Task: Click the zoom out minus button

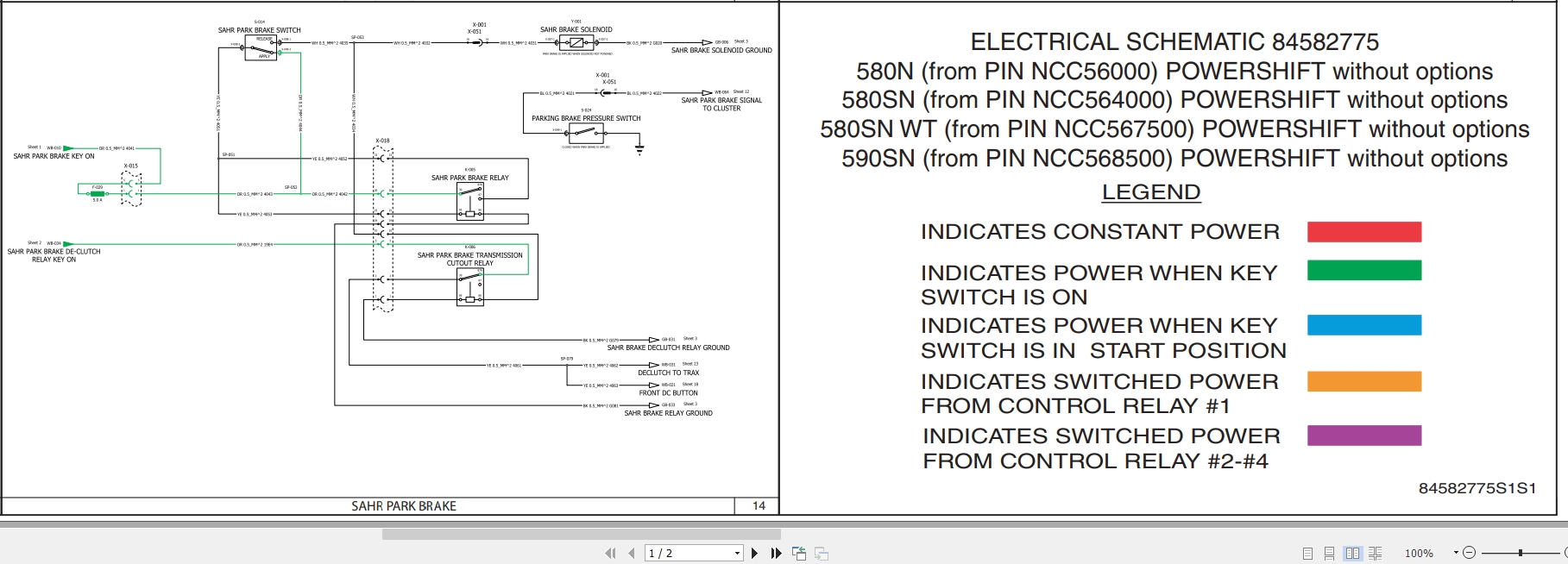Action: pos(1470,553)
